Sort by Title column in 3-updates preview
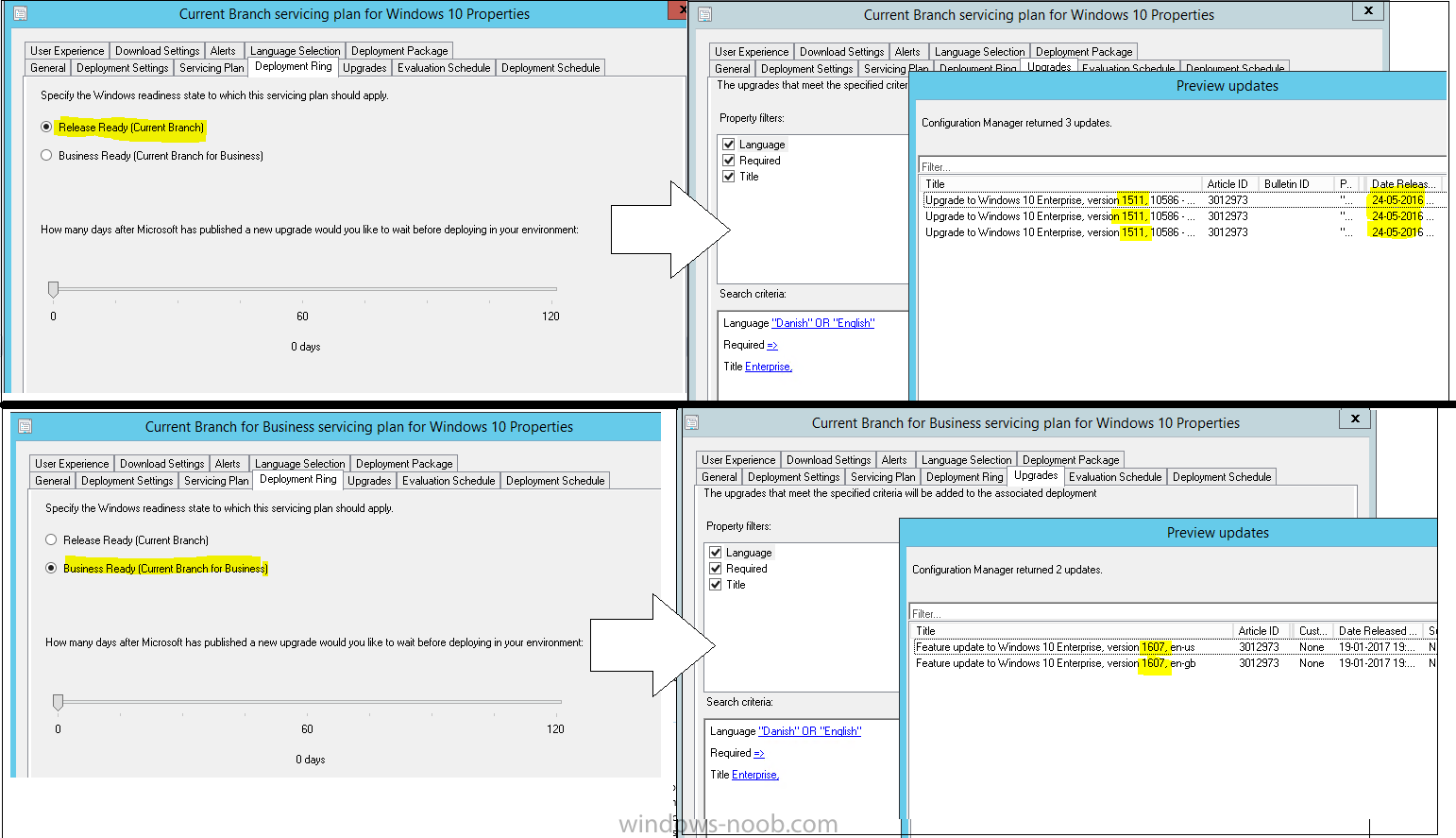Viewport: 1456px width, 838px height. coord(1060,184)
